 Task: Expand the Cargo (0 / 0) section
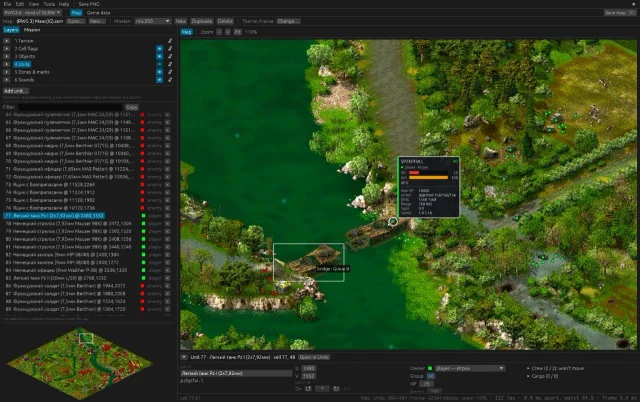543,376
